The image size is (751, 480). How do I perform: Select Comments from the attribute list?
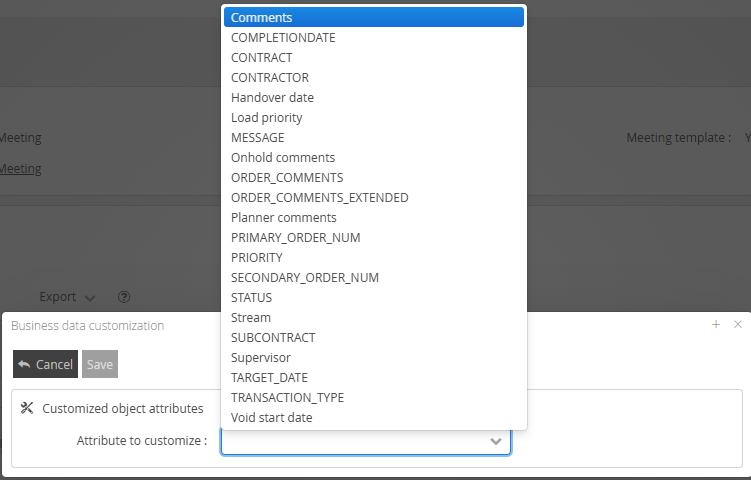(x=373, y=17)
